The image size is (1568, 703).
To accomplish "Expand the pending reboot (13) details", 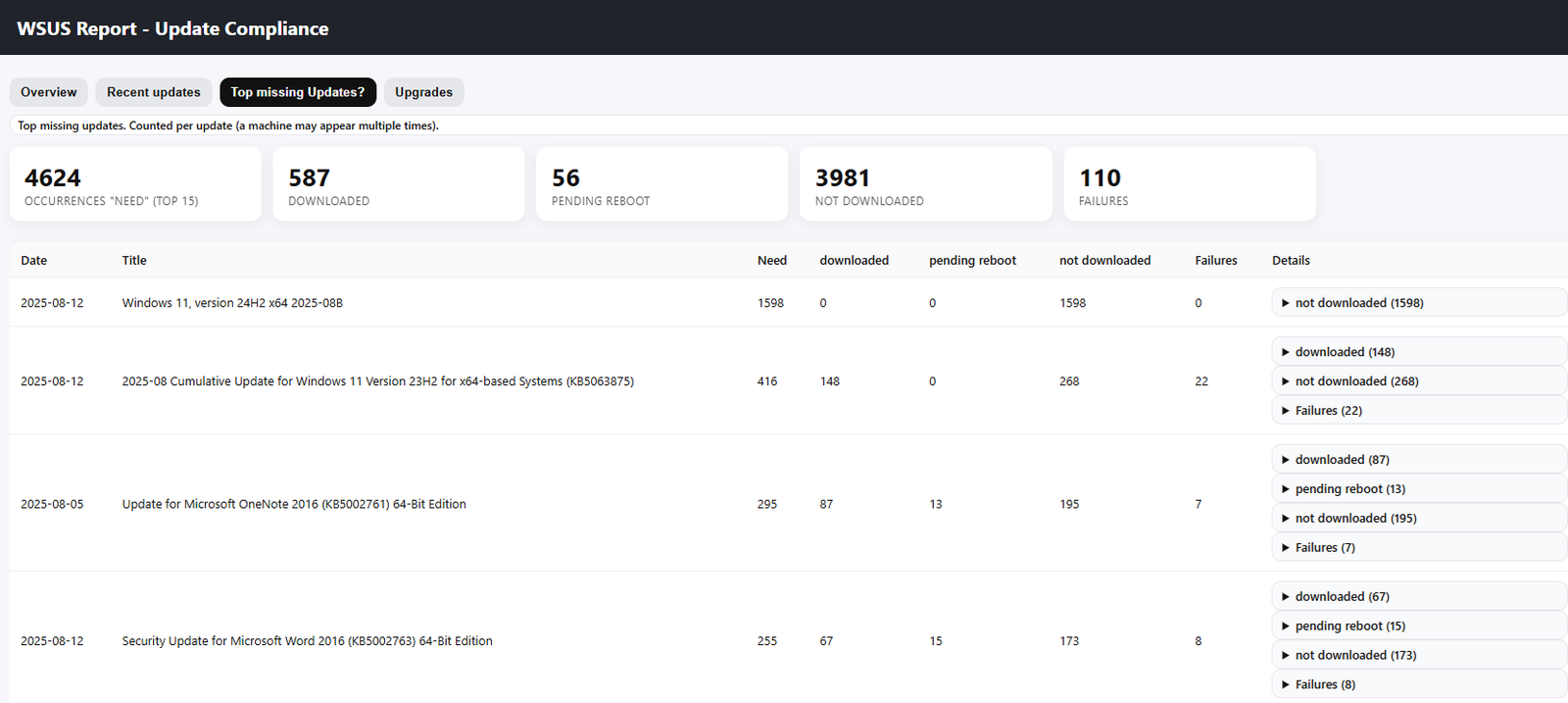I will click(x=1349, y=489).
